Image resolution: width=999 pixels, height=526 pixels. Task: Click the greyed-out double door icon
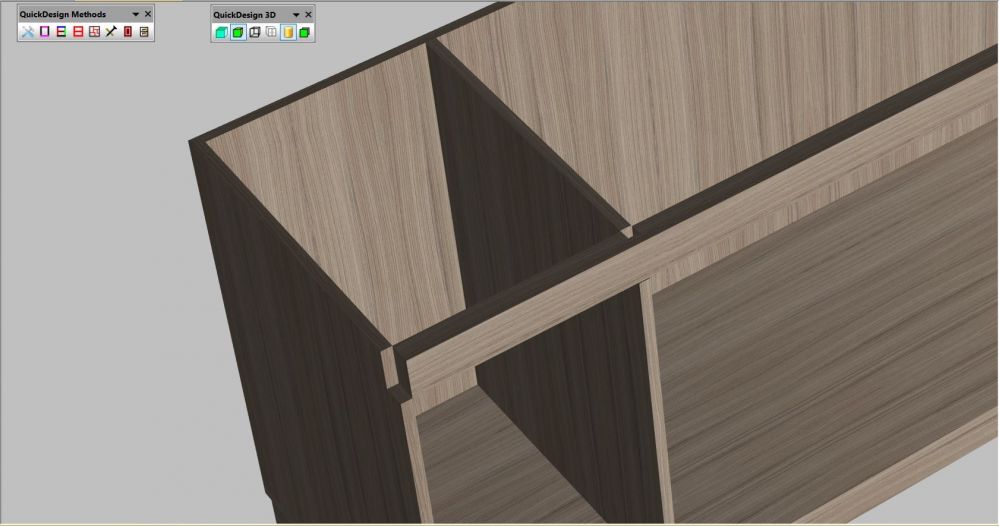pos(271,32)
